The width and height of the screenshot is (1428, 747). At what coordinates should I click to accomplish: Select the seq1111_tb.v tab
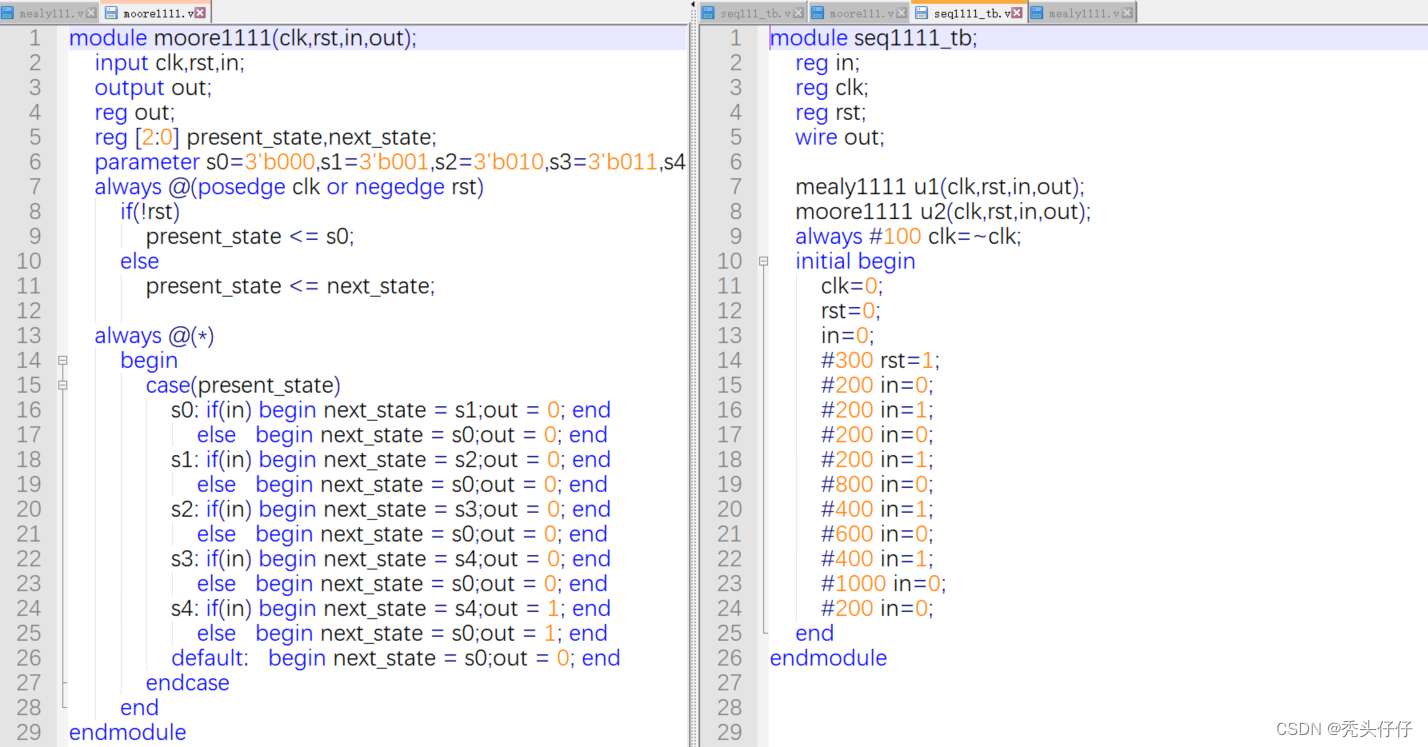pos(970,13)
